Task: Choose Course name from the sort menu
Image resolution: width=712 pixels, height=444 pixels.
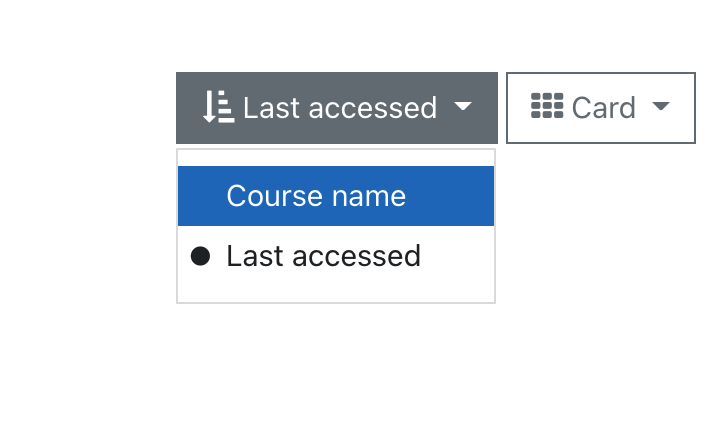Action: click(336, 196)
